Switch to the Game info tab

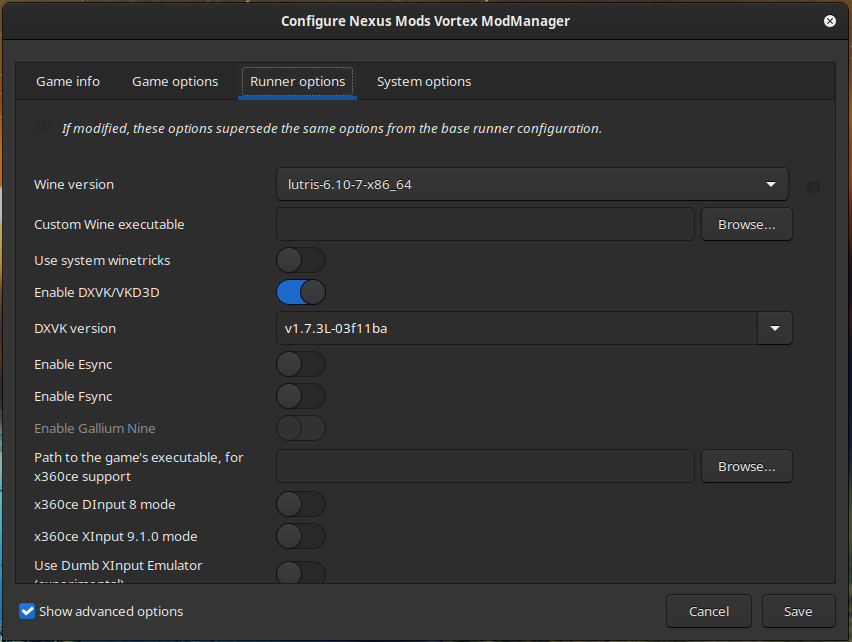click(68, 81)
